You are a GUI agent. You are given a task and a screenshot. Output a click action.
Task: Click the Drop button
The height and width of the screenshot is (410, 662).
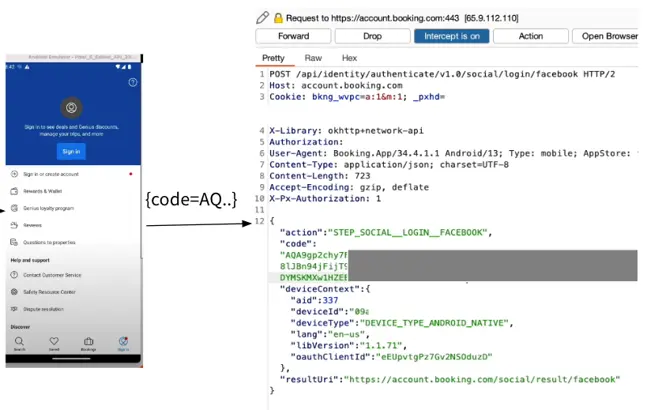pos(372,36)
